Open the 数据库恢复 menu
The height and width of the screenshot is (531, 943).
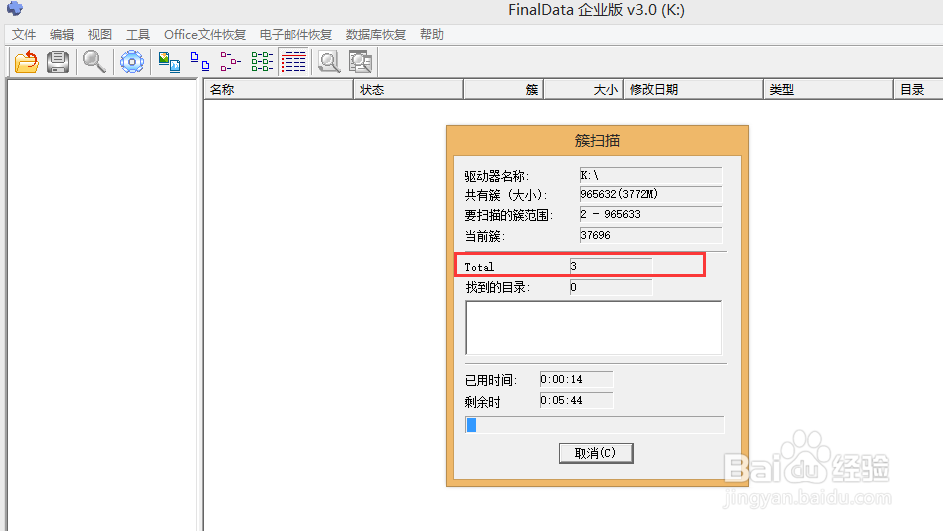376,35
